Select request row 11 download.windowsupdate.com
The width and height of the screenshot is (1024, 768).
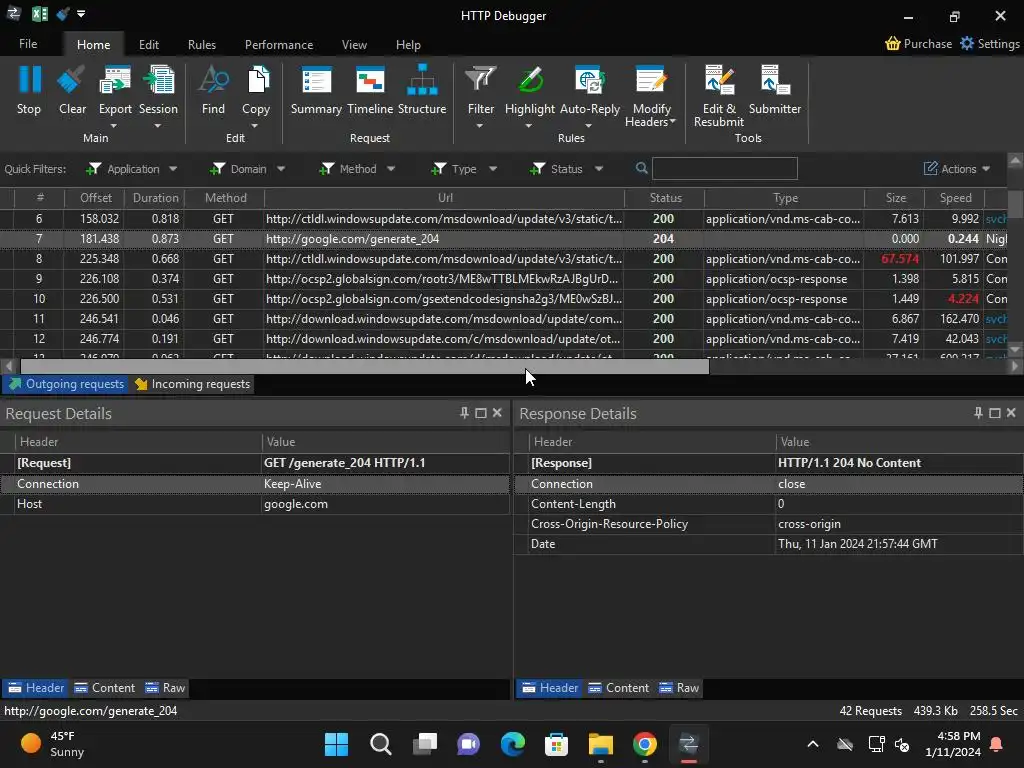pos(503,319)
